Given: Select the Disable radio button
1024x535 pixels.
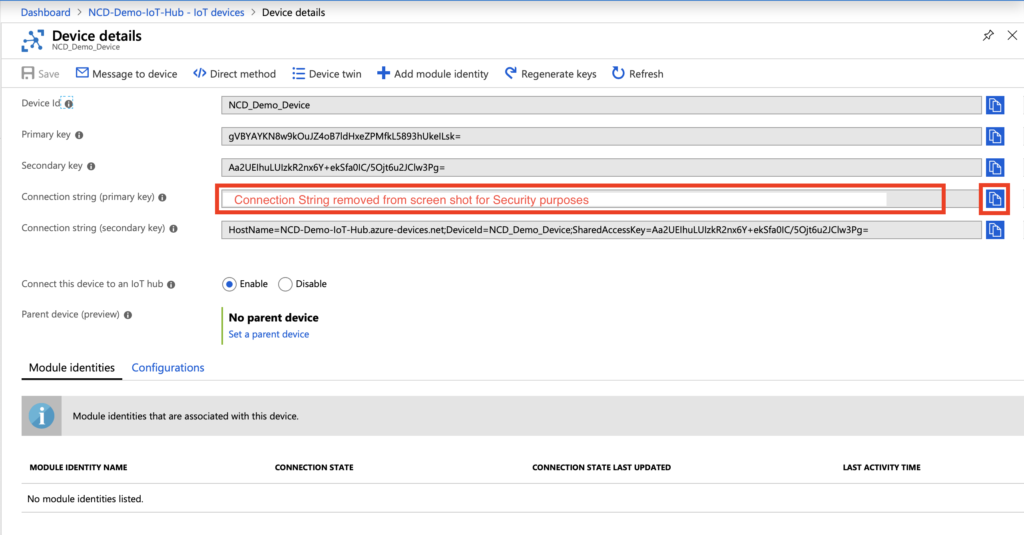Looking at the screenshot, I should point(285,284).
